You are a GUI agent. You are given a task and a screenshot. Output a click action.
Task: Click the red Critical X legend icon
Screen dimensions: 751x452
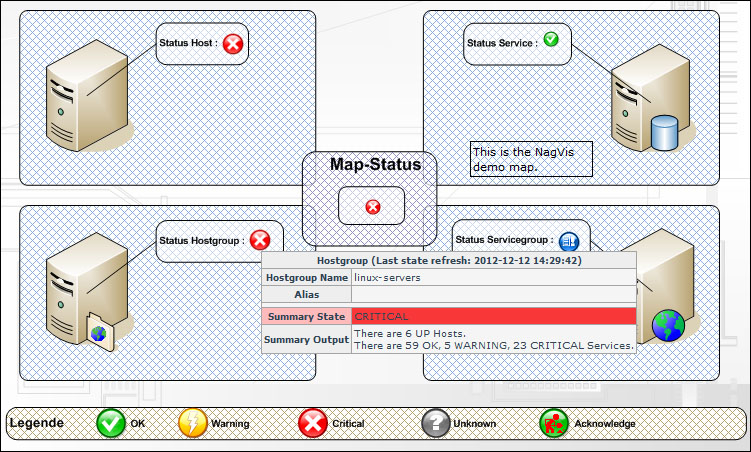(313, 423)
